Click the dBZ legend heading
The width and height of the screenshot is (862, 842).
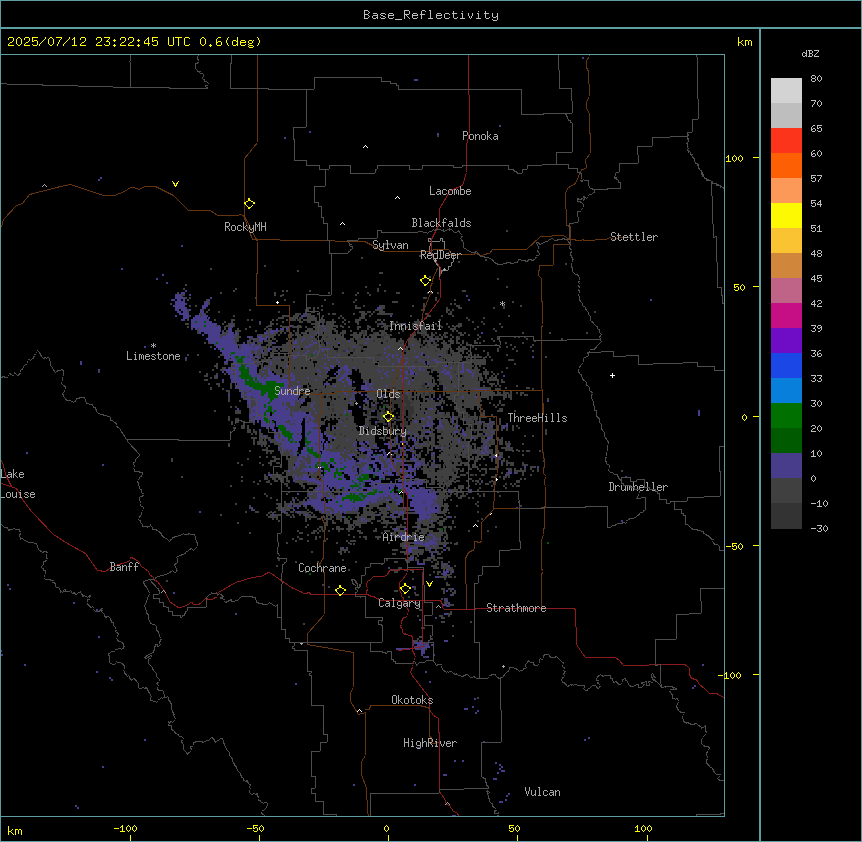(x=810, y=53)
